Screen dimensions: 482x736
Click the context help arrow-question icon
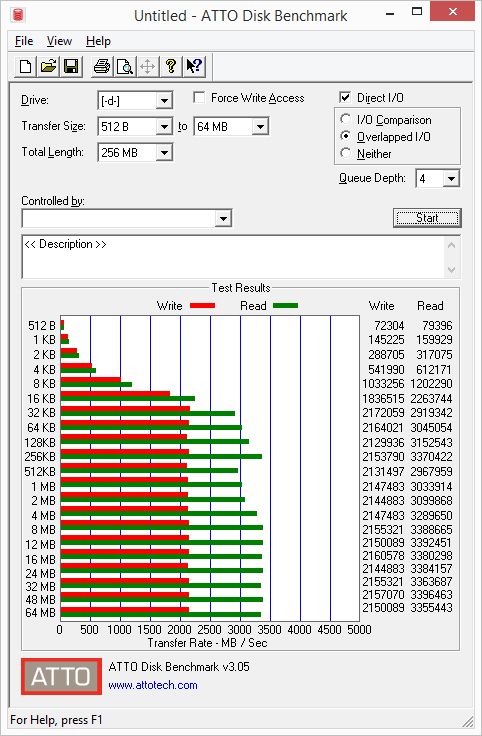click(x=194, y=66)
